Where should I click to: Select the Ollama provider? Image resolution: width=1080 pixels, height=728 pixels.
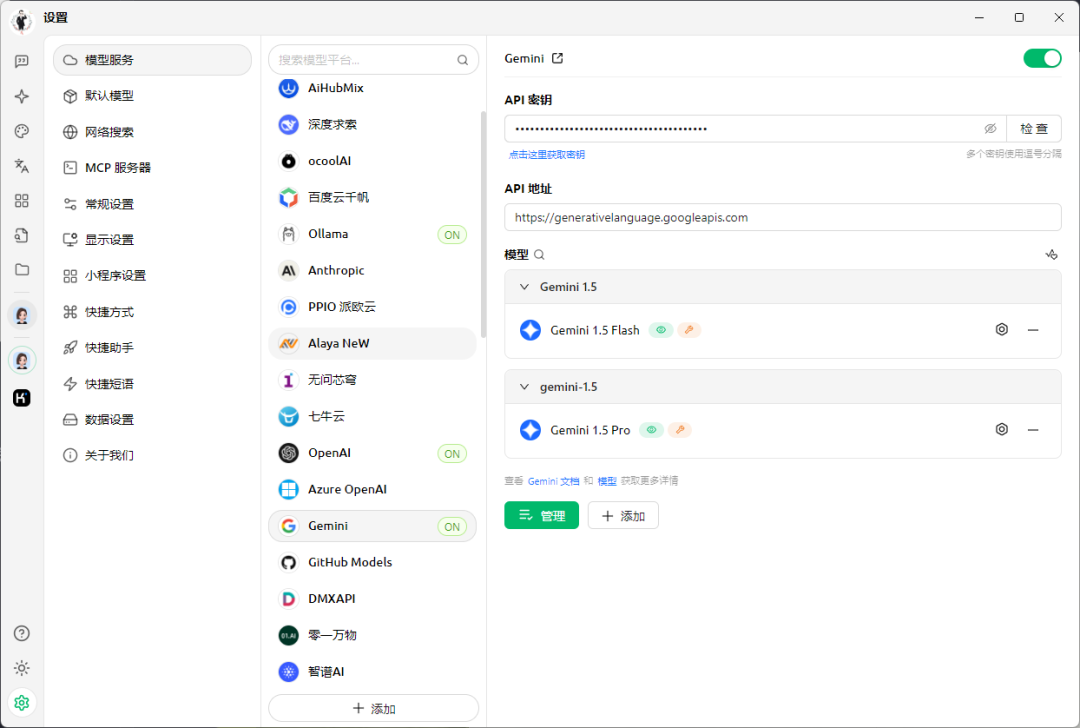372,234
